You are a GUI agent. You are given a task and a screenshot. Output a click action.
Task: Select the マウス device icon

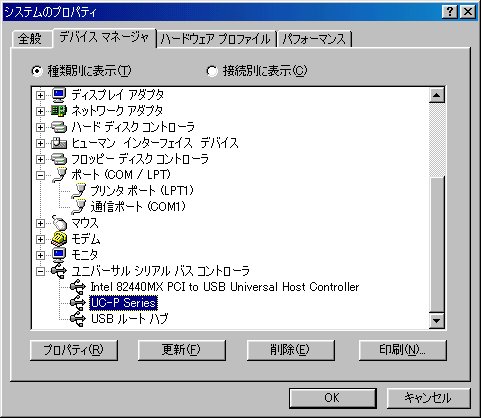click(x=59, y=223)
